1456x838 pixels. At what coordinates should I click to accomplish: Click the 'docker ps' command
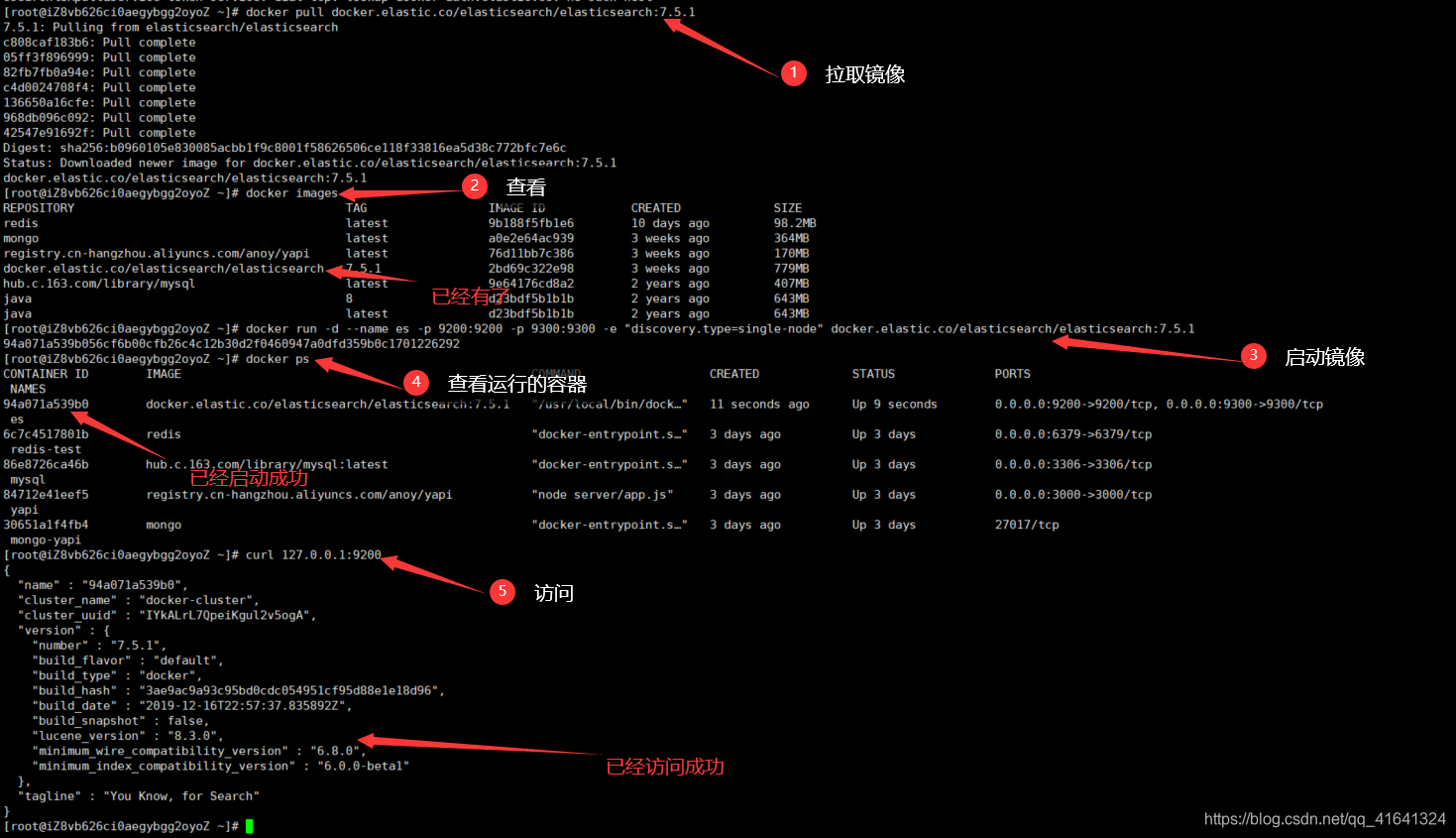278,359
